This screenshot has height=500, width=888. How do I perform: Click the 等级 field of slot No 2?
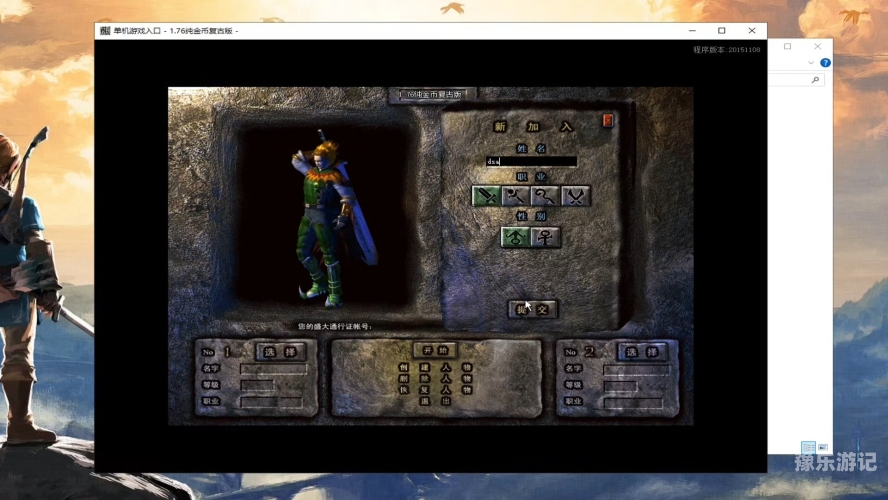tap(620, 386)
